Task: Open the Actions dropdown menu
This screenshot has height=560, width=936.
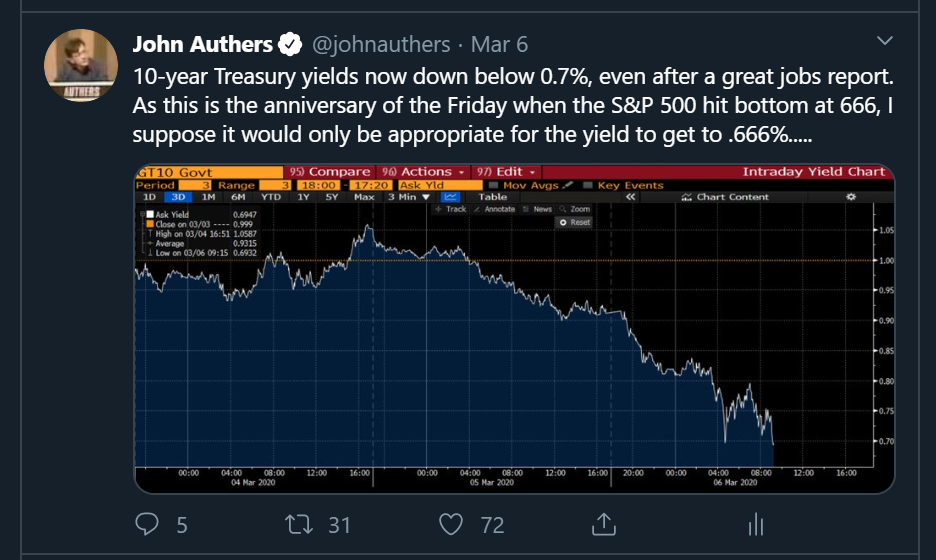Action: point(424,172)
